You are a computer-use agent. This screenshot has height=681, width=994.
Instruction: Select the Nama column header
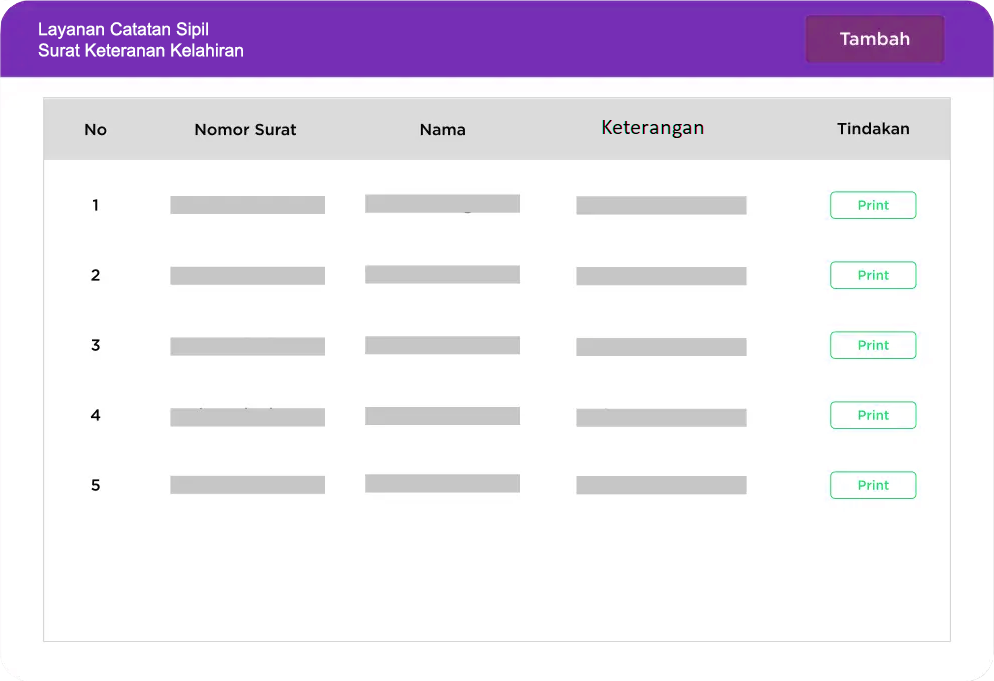pyautogui.click(x=442, y=130)
